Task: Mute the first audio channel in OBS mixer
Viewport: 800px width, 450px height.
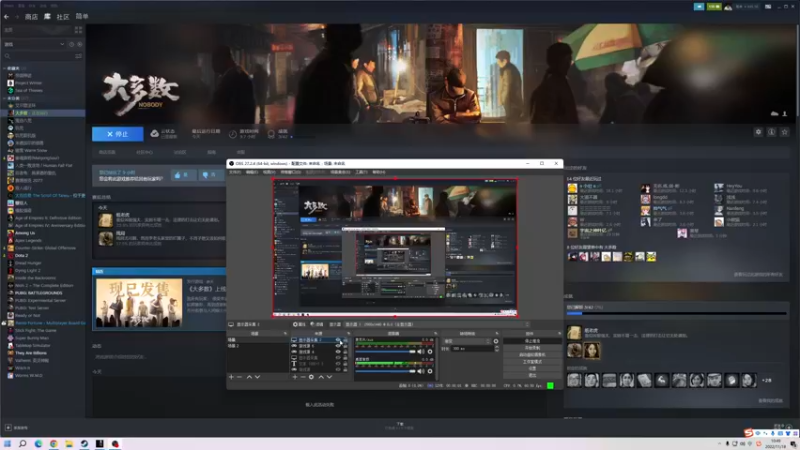Action: coord(421,352)
